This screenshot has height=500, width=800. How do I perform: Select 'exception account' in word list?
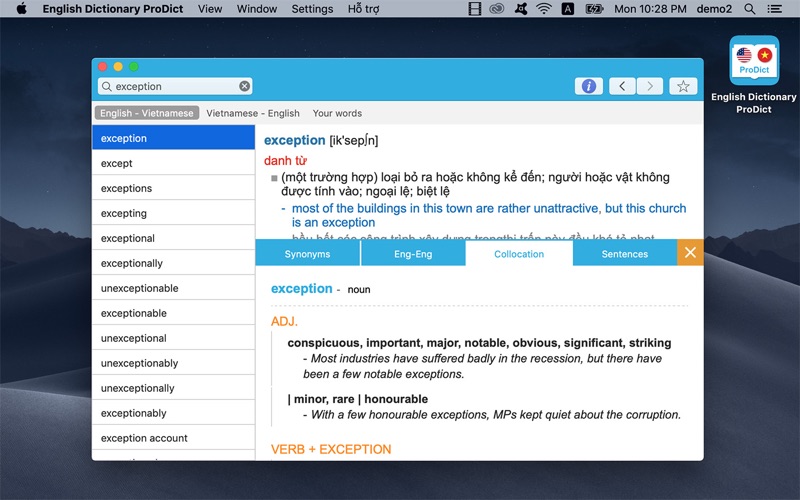coord(173,438)
